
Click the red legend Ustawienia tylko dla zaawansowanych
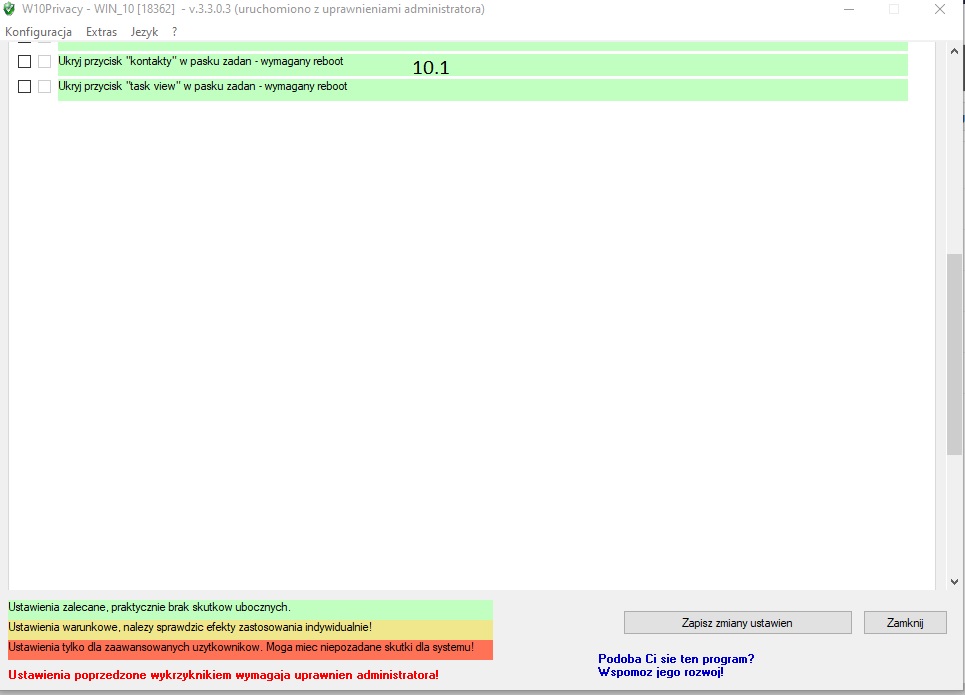click(x=250, y=649)
